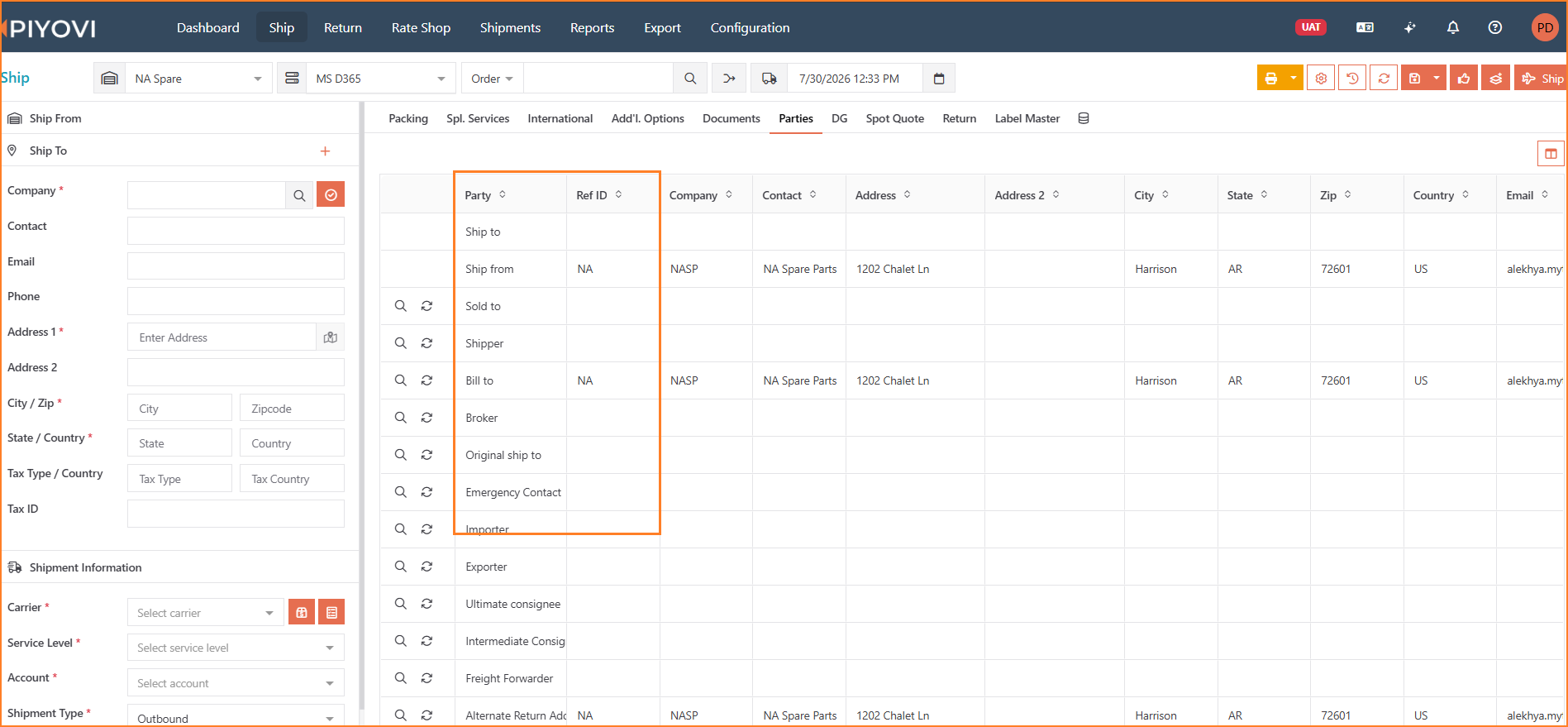The image size is (1568, 727).
Task: Sort by the Zip column header
Action: click(x=1336, y=195)
